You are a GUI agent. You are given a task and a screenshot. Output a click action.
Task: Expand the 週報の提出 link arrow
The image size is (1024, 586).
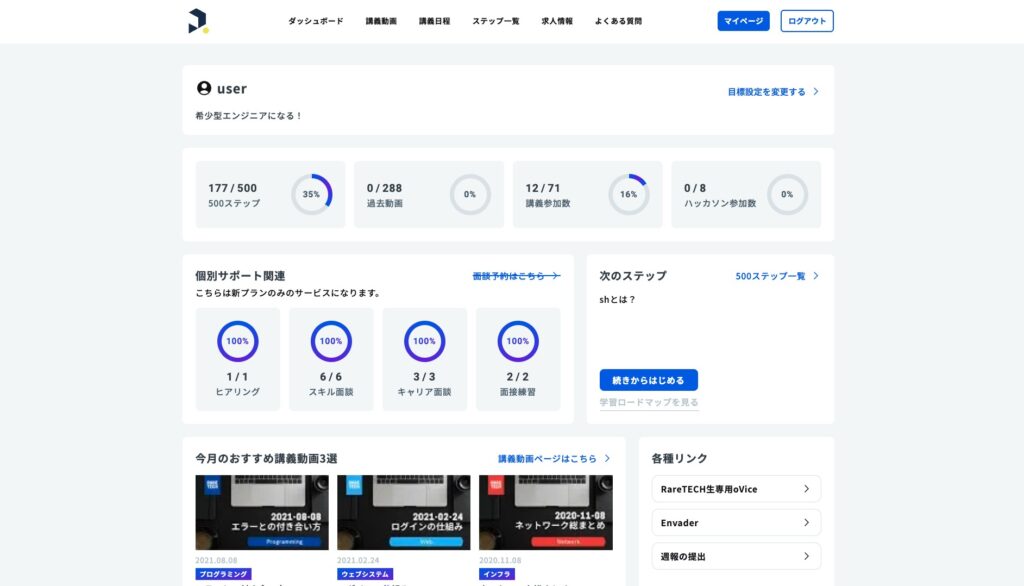[806, 556]
